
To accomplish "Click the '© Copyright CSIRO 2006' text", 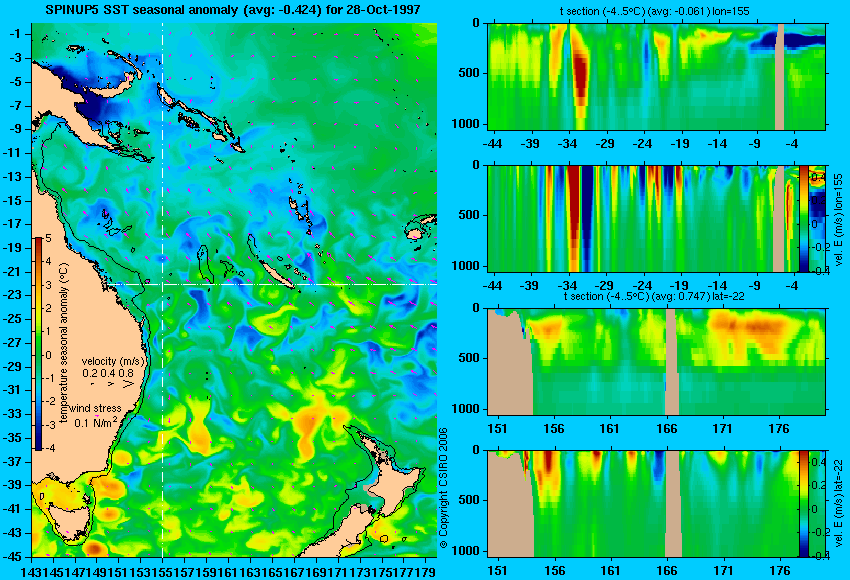I will 443,488.
